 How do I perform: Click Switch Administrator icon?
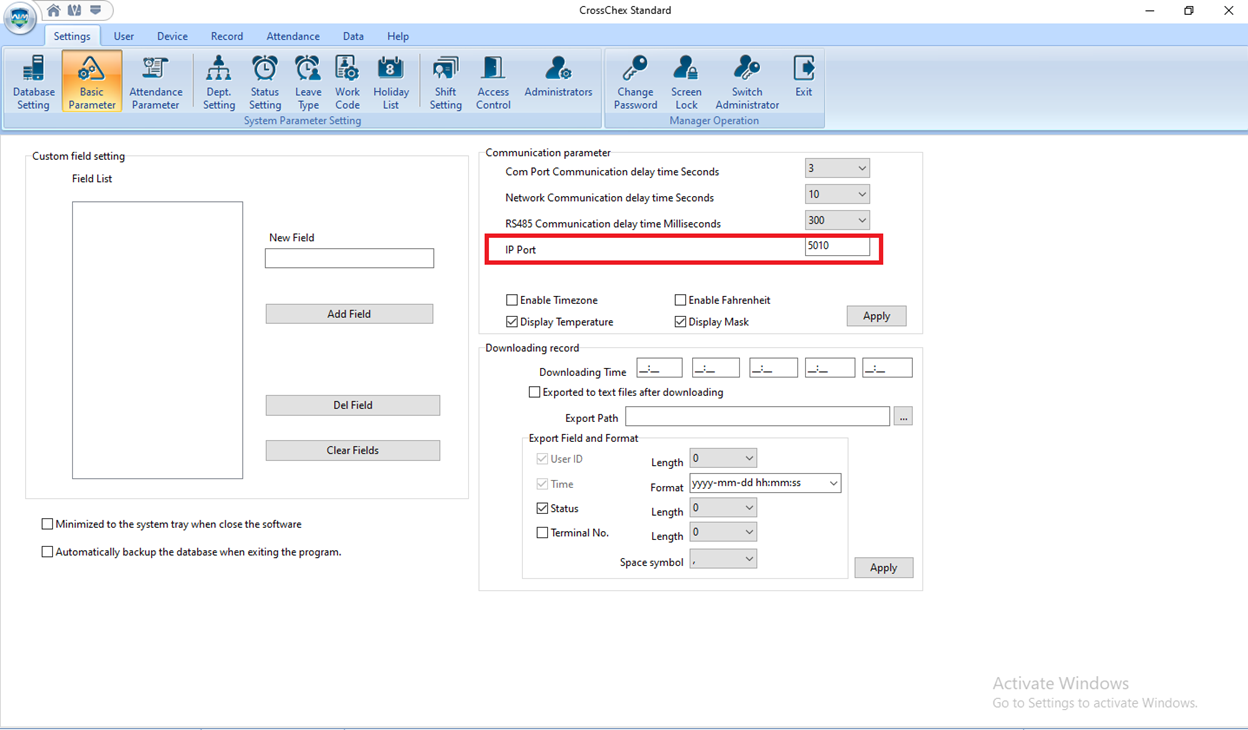pyautogui.click(x=747, y=81)
